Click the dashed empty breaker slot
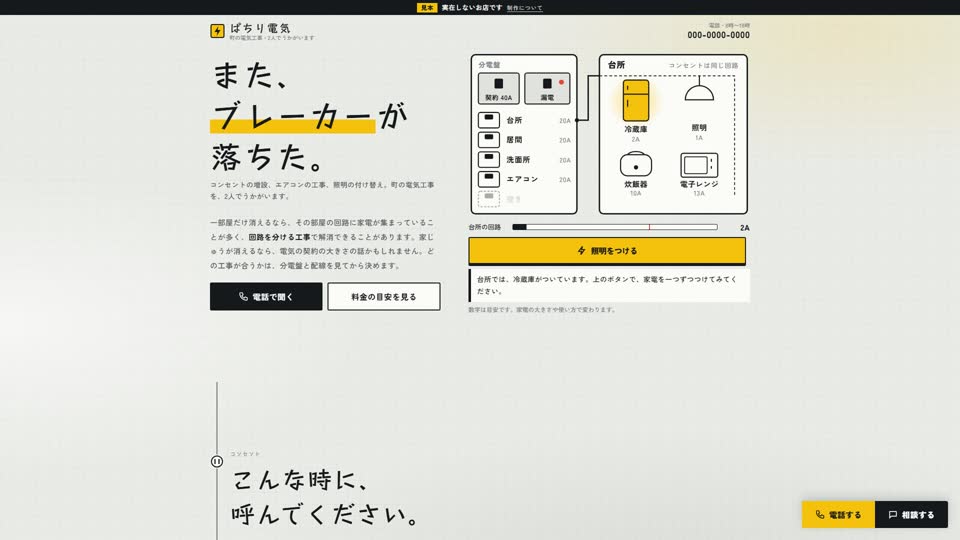Image resolution: width=960 pixels, height=540 pixels. [489, 198]
